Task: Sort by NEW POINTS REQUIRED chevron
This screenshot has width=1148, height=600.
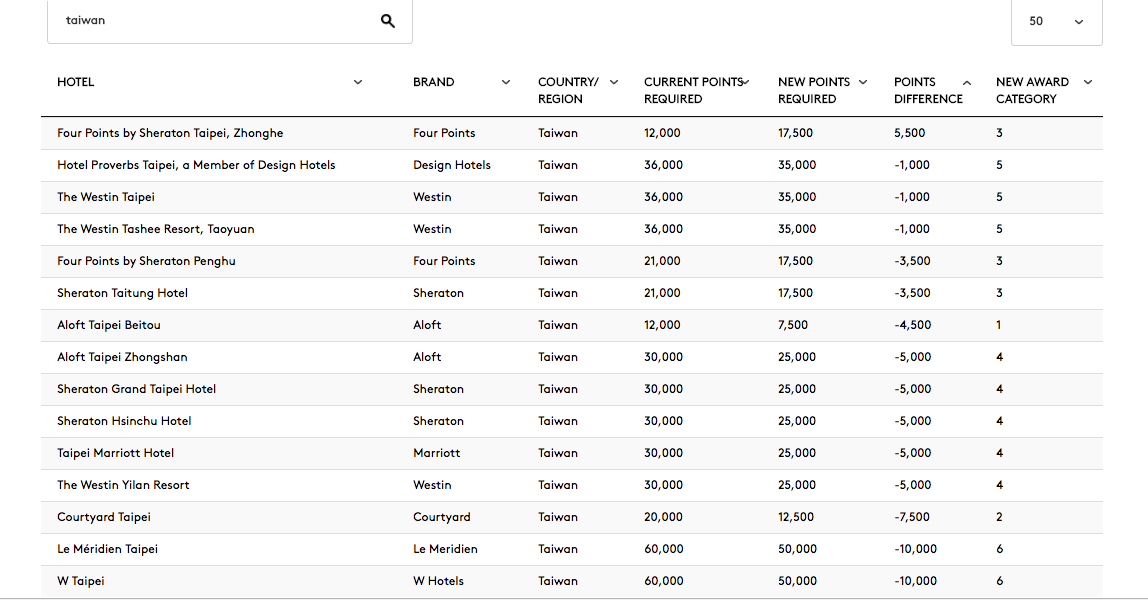Action: 863,82
